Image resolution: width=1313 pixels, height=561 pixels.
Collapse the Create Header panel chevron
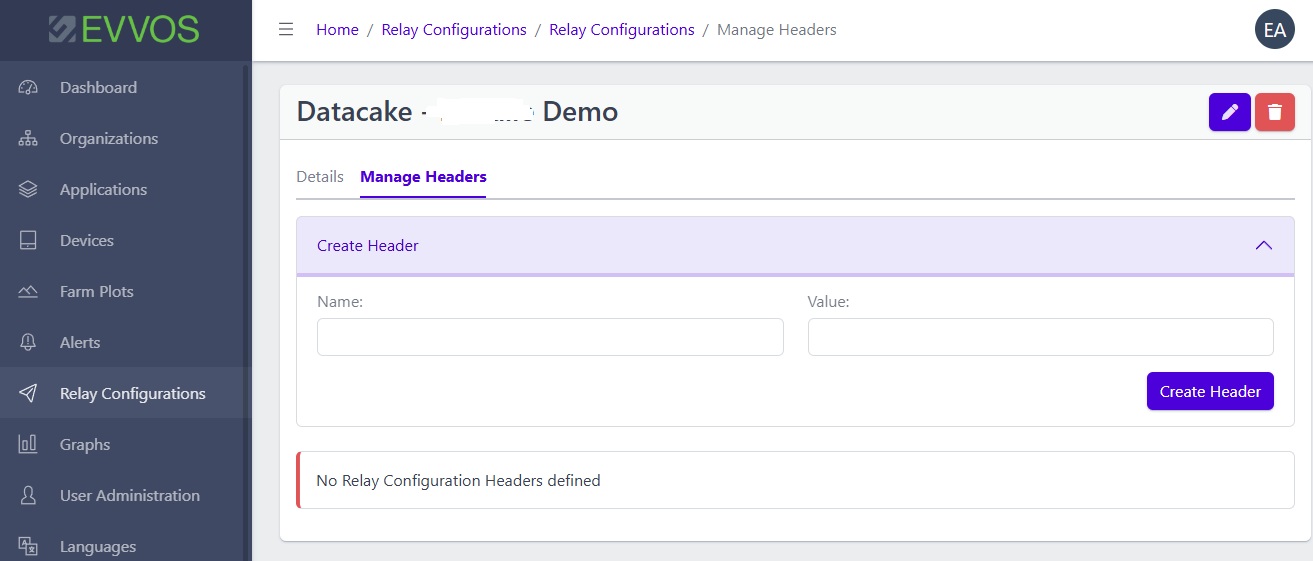tap(1263, 245)
